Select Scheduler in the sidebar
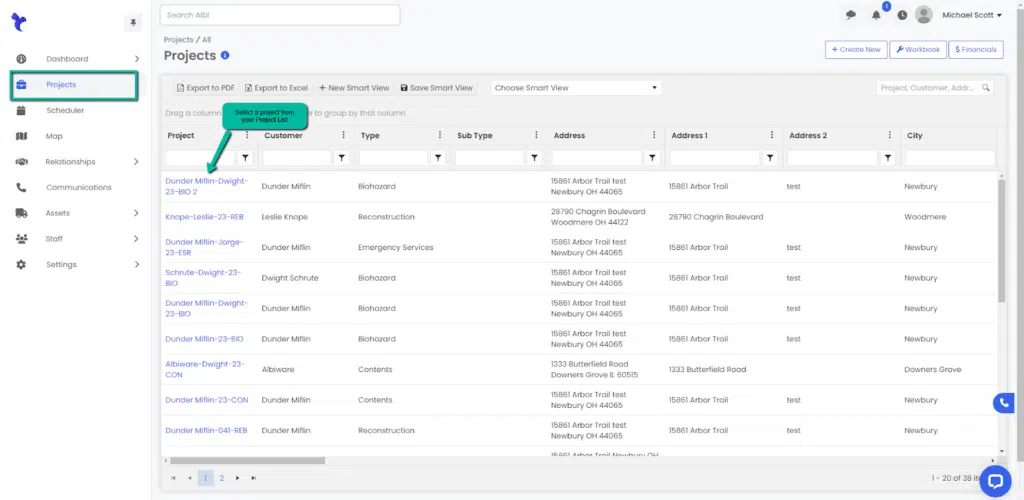 (x=65, y=110)
